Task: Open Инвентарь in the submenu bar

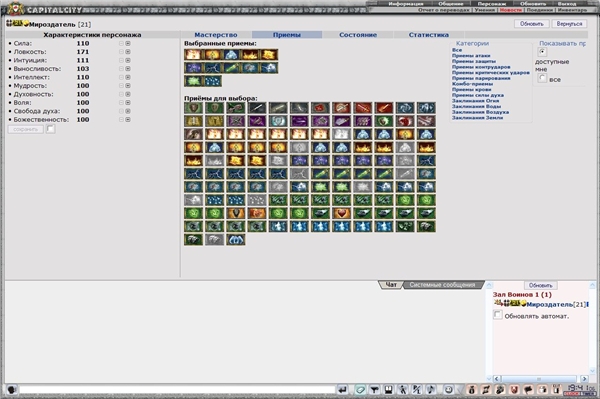Action: click(572, 10)
